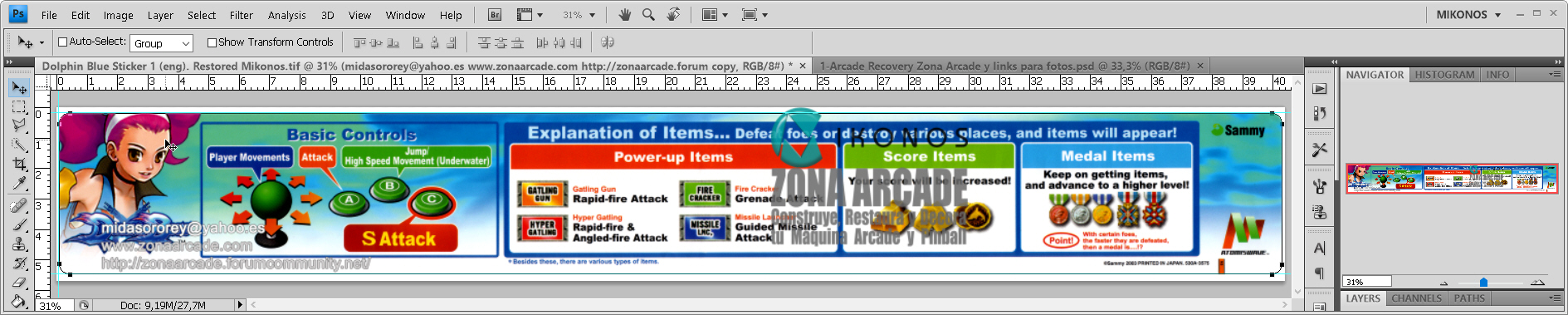Align horizontal centers of layers
Screen dimensions: 1568x315
coord(435,42)
